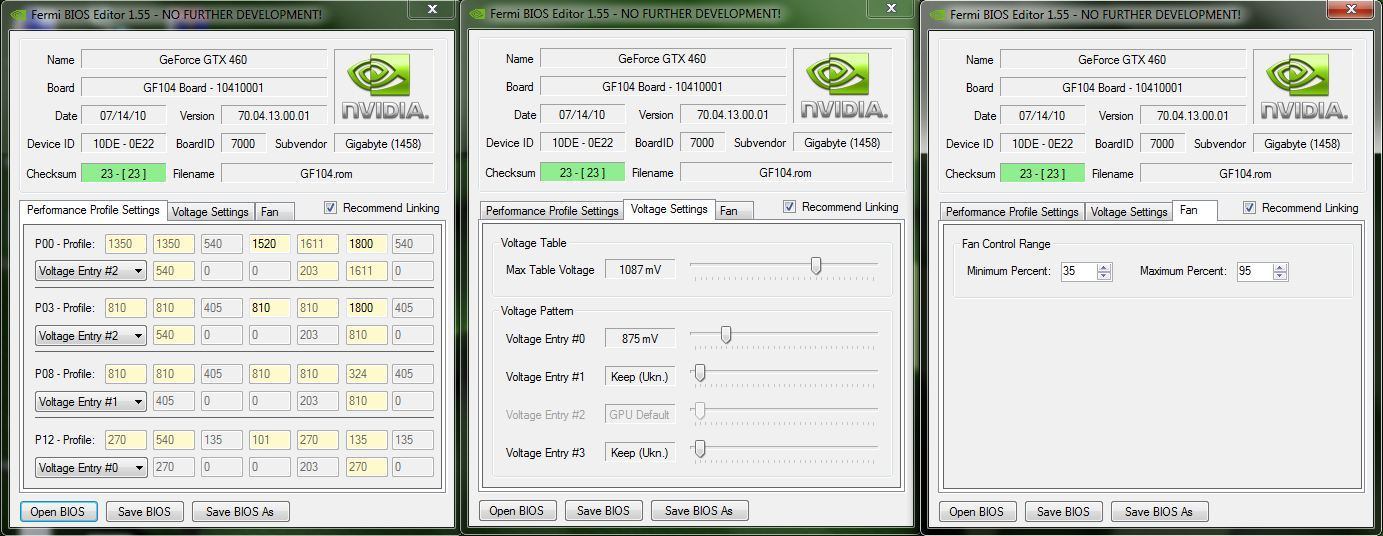The image size is (1383, 536).
Task: Click the P00 profile field showing 1800
Action: click(x=366, y=243)
